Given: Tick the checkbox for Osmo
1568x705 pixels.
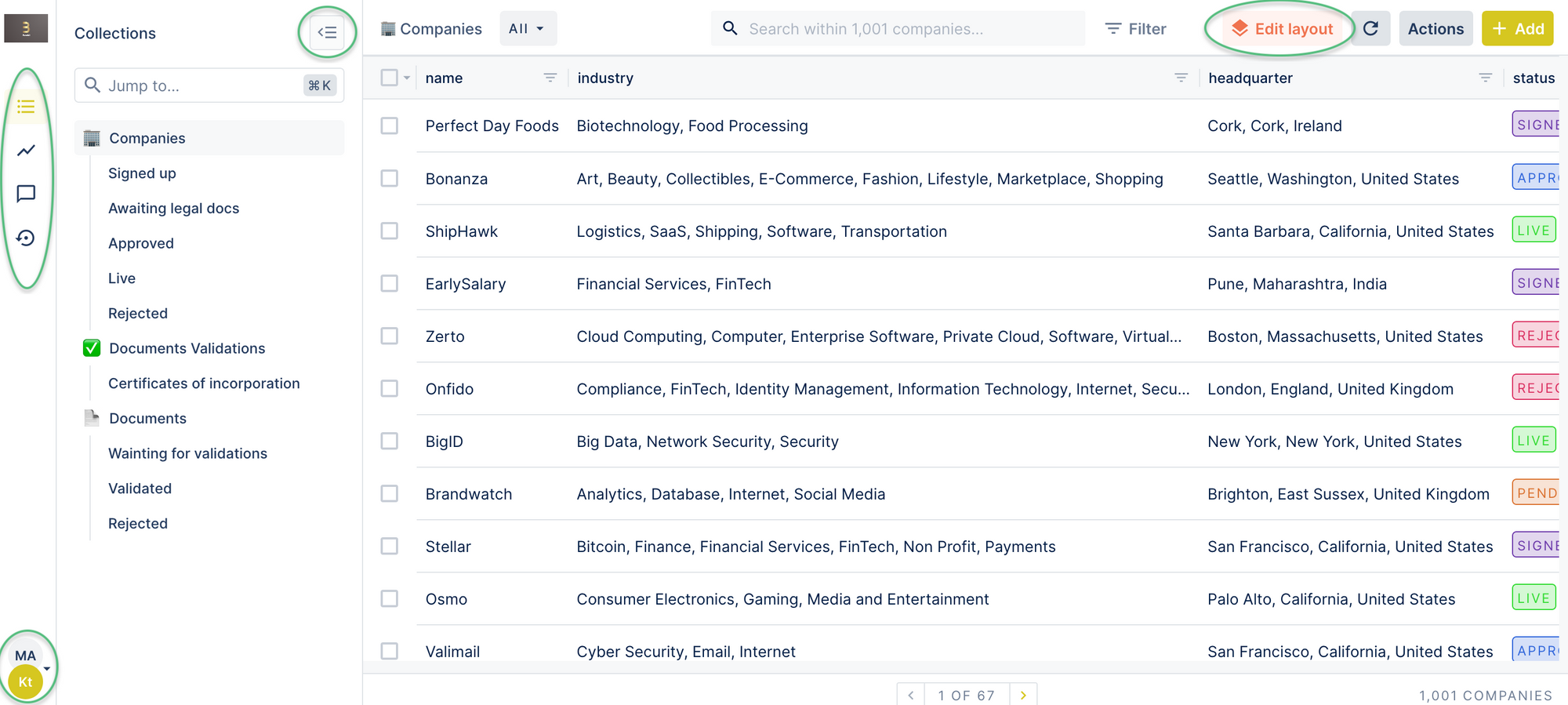Looking at the screenshot, I should click(x=390, y=598).
